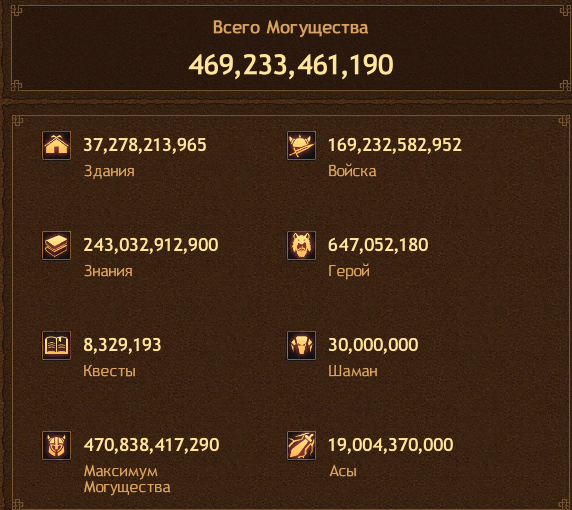
Task: Click the Асы value 19,004,370,000
Action: (390, 445)
